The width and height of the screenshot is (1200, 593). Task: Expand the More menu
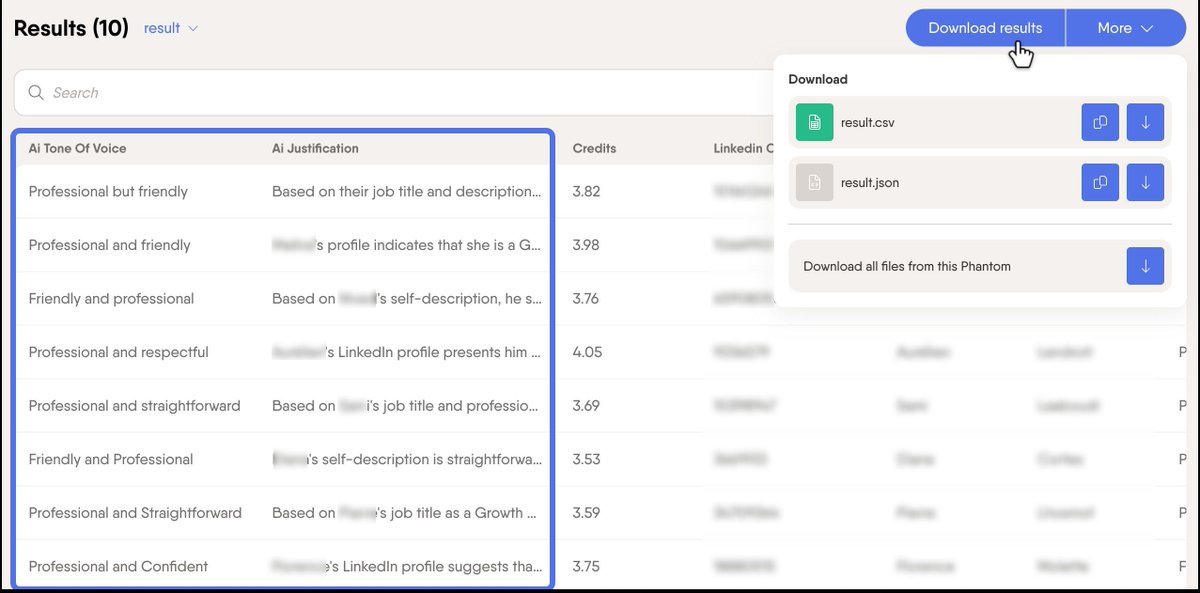point(1125,27)
